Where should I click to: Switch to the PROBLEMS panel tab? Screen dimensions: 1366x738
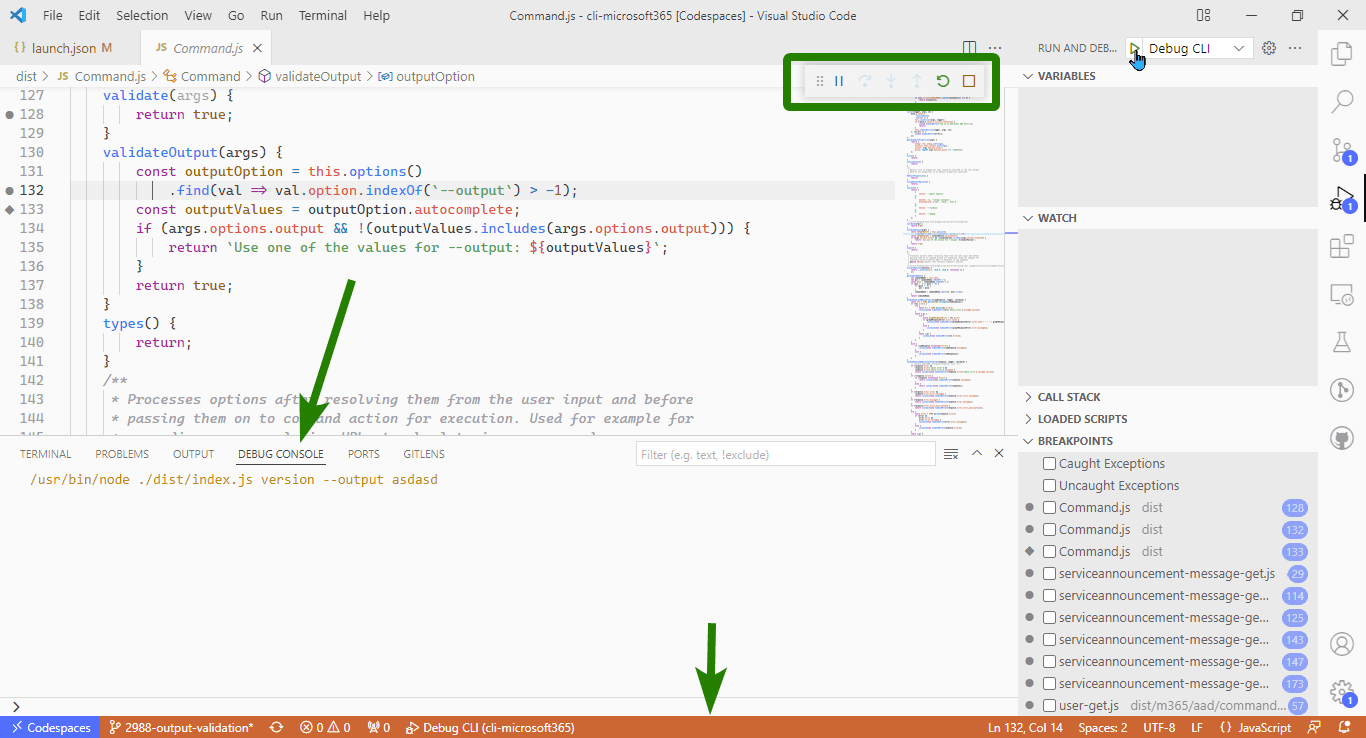pyautogui.click(x=122, y=454)
